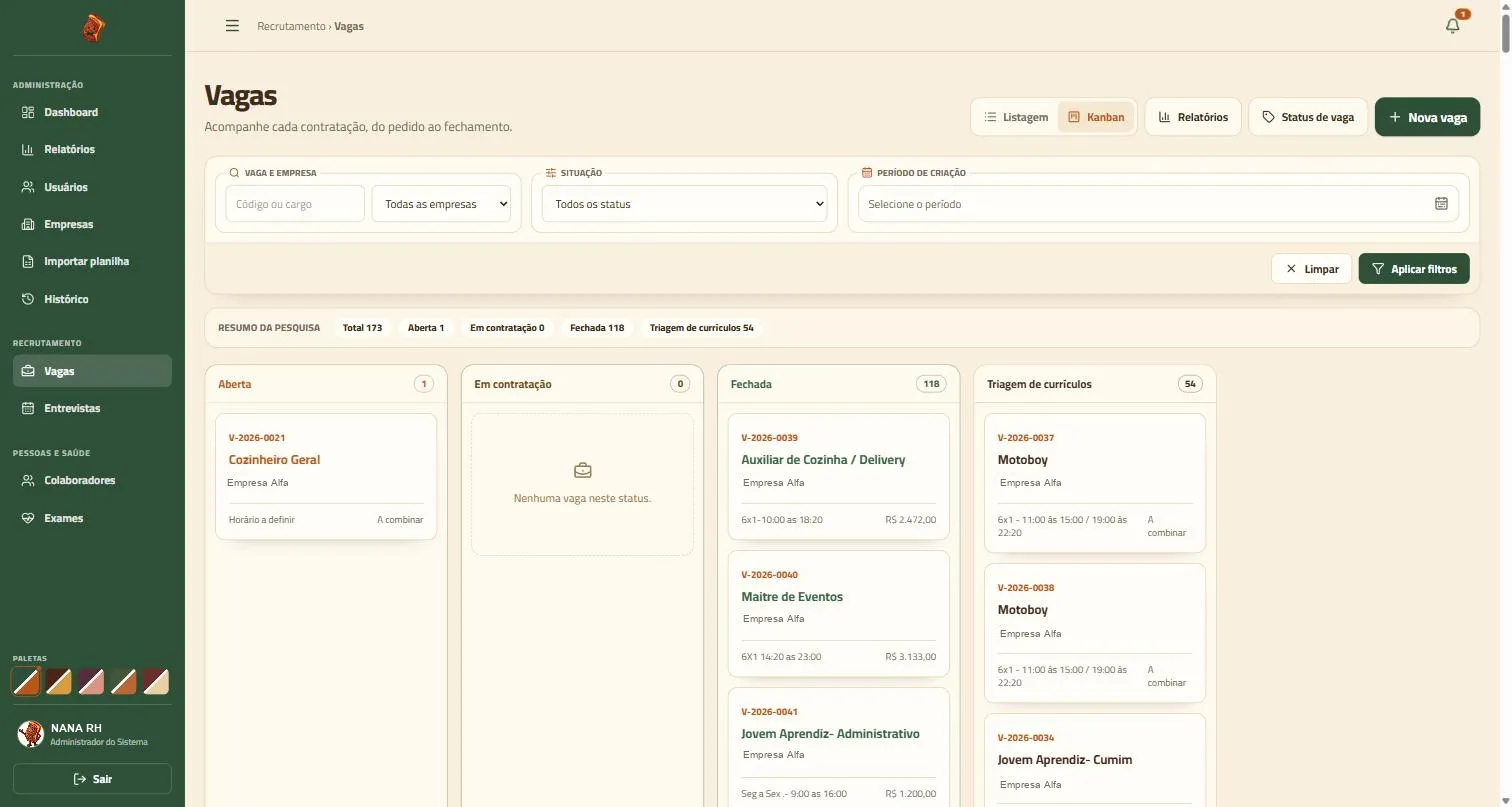The height and width of the screenshot is (807, 1512).
Task: Select the last palette swatch, dark red and cream
Action: [156, 682]
